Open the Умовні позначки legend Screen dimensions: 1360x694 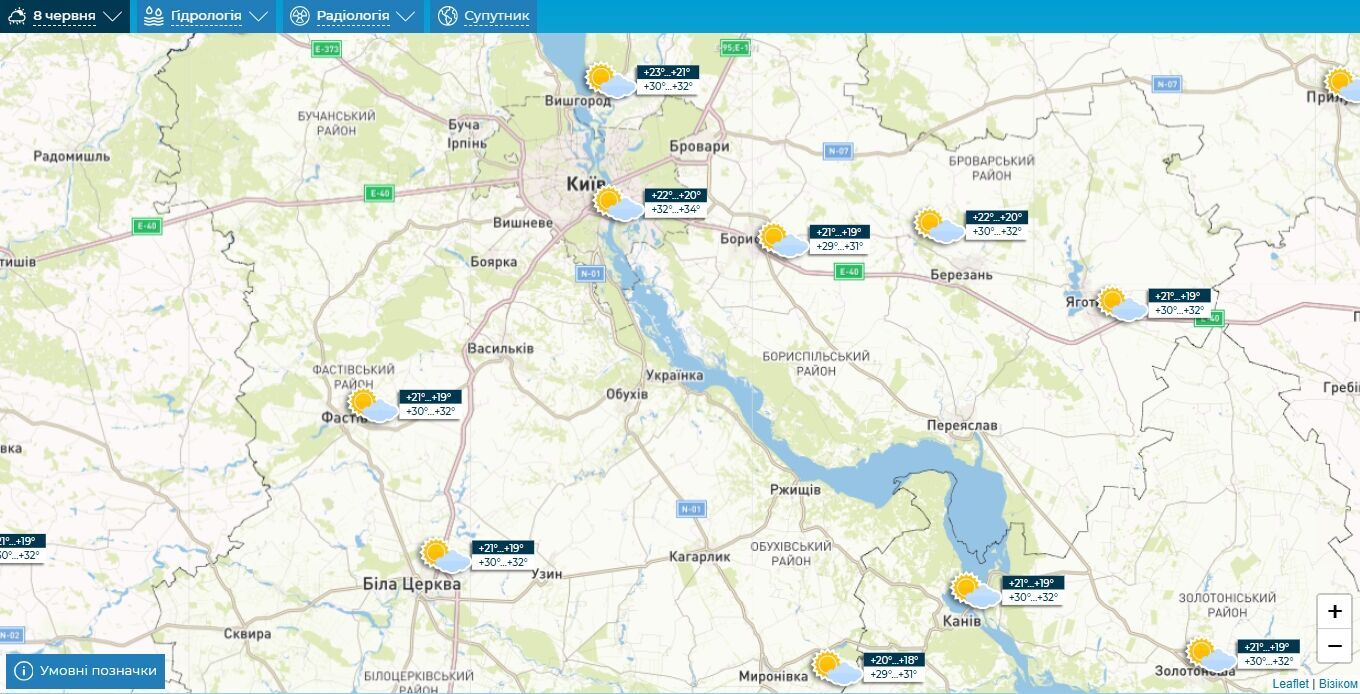pos(85,671)
